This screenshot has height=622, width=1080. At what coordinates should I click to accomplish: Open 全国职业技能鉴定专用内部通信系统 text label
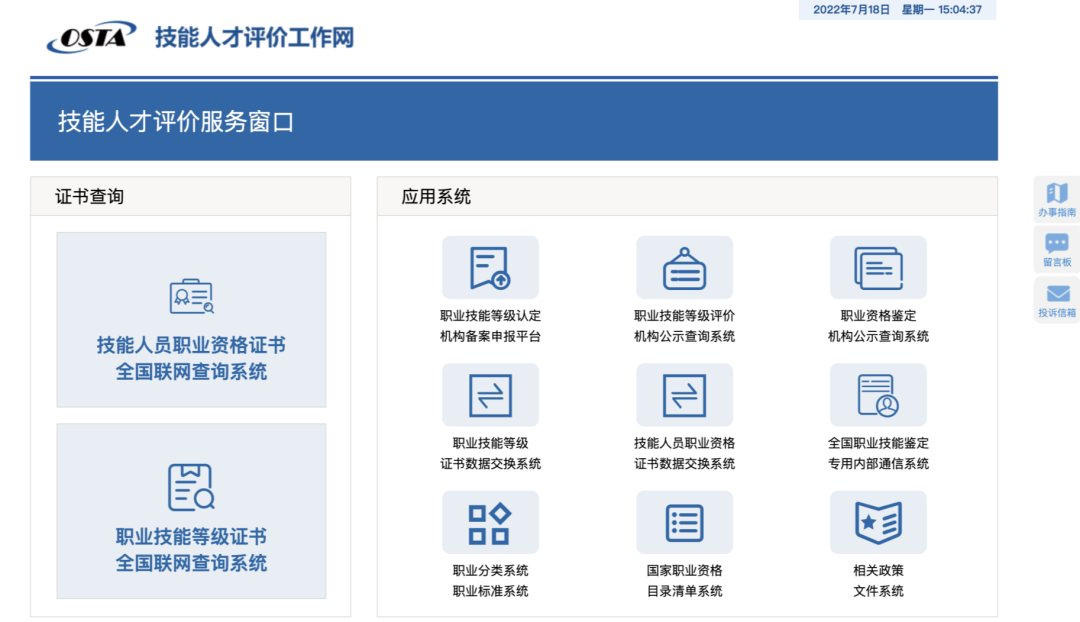pyautogui.click(x=878, y=453)
